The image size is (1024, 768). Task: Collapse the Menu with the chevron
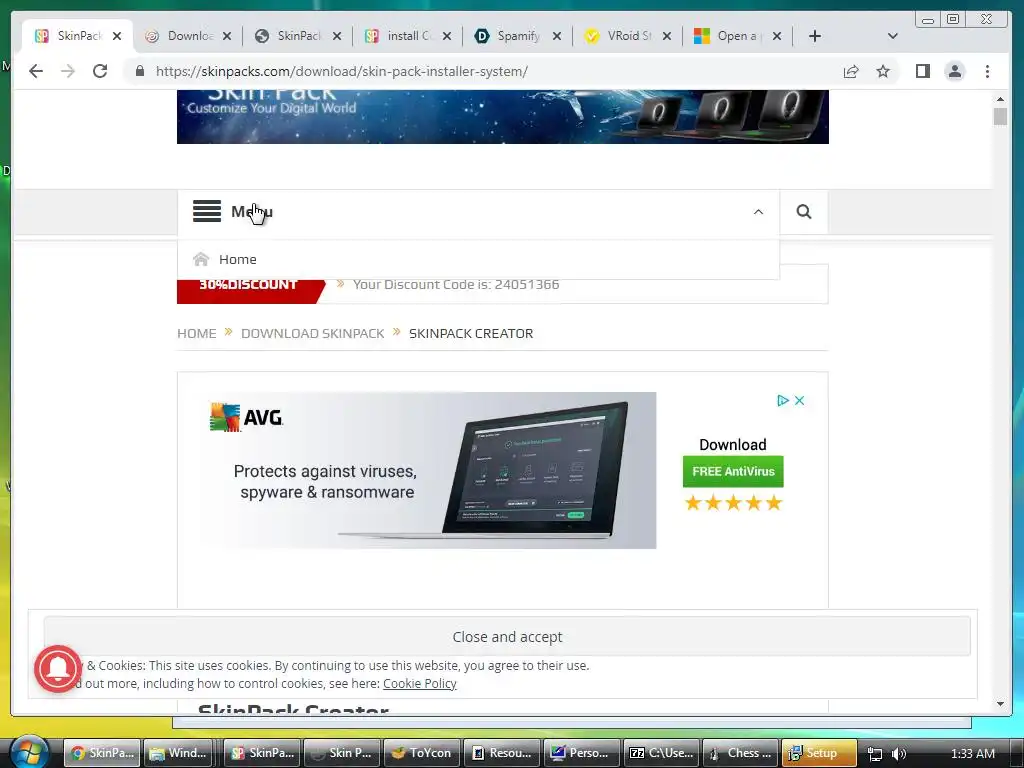pyautogui.click(x=758, y=212)
